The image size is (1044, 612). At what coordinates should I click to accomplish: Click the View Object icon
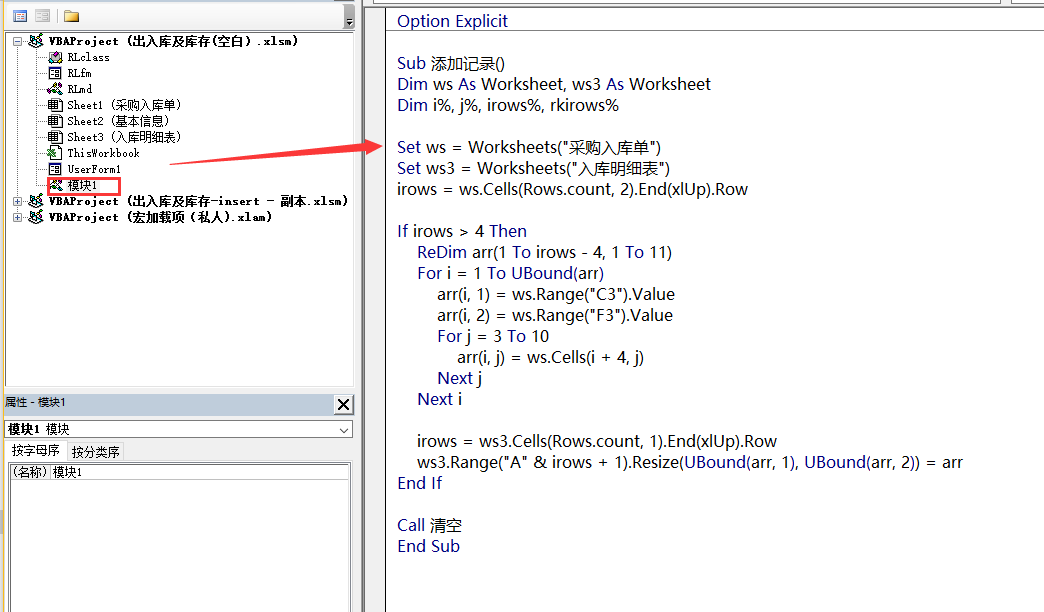(x=43, y=16)
